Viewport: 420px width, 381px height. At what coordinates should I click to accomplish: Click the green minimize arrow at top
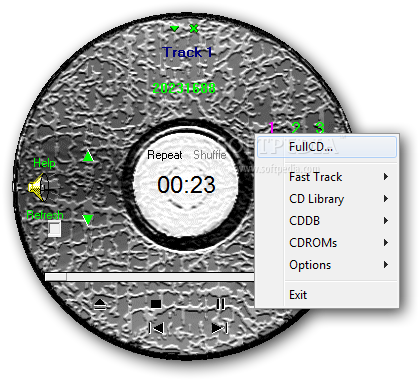pyautogui.click(x=174, y=29)
